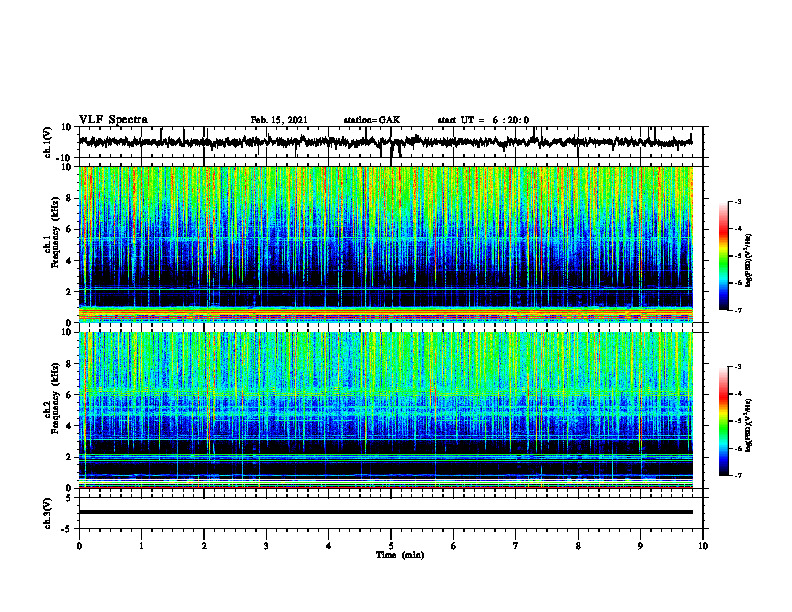Click the time axis tick label '6'
Image resolution: width=792 pixels, height=612 pixels.
click(x=454, y=546)
